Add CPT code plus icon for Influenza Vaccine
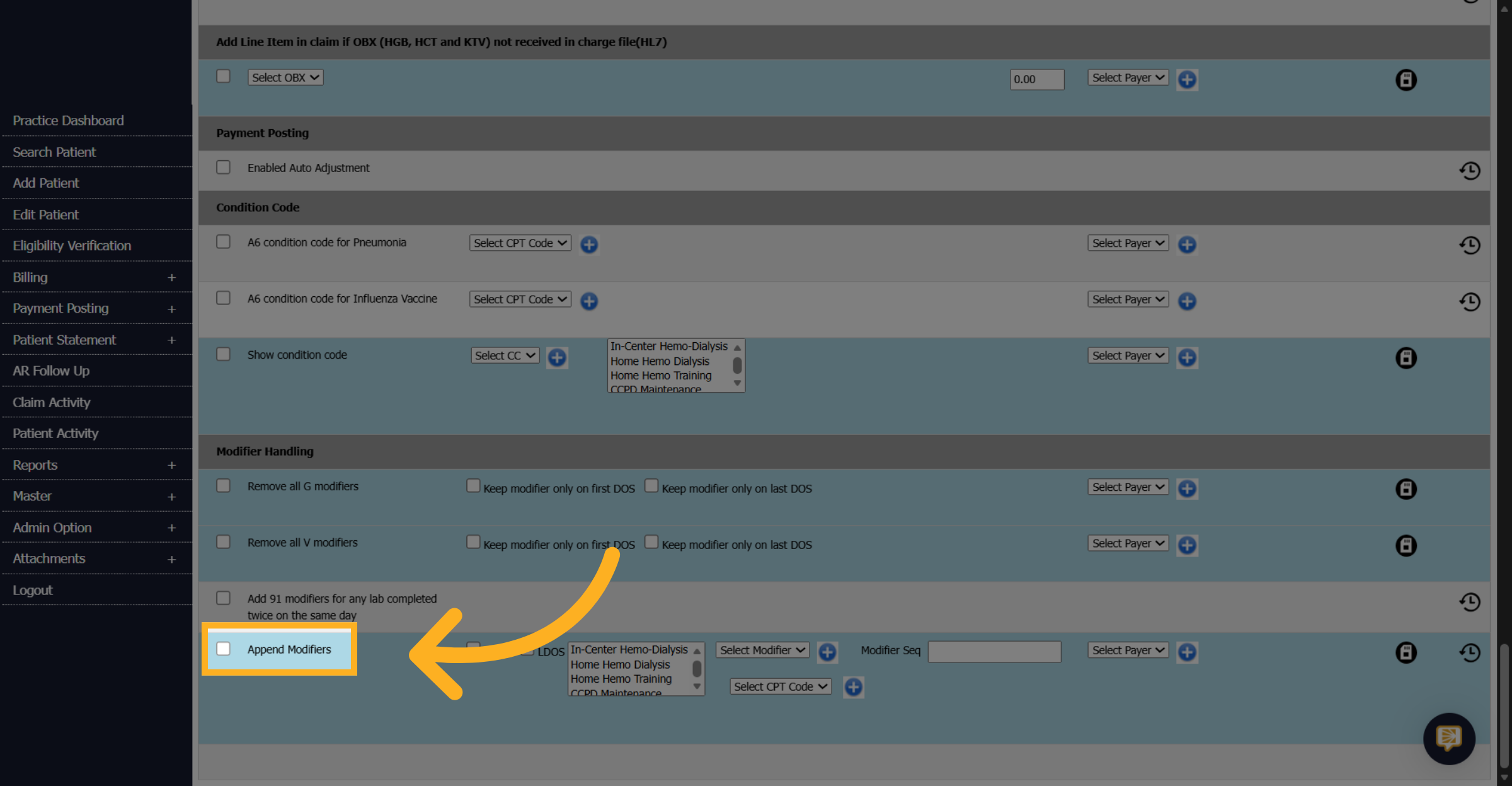This screenshot has height=786, width=1512. click(589, 301)
